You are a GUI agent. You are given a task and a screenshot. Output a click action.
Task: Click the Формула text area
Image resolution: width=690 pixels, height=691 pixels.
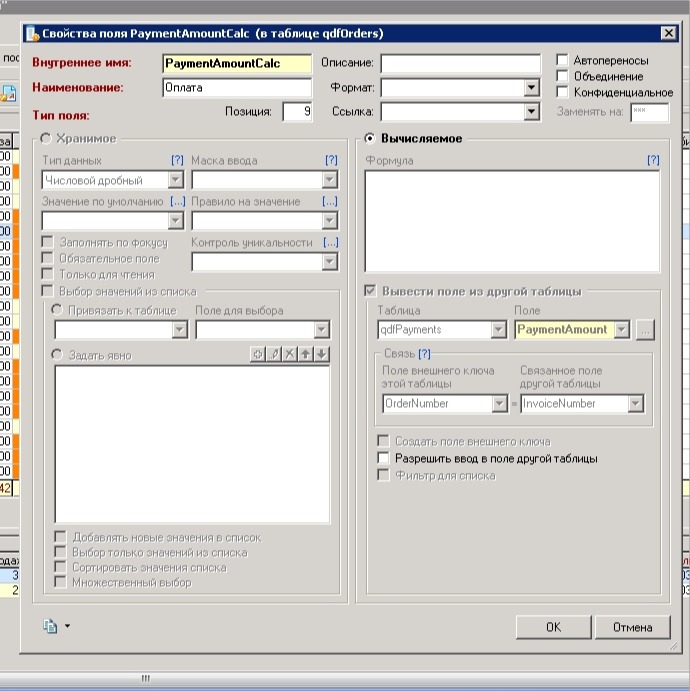(511, 220)
